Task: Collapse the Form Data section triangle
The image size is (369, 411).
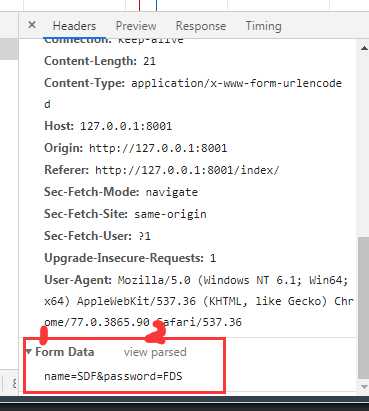Action: click(x=29, y=351)
